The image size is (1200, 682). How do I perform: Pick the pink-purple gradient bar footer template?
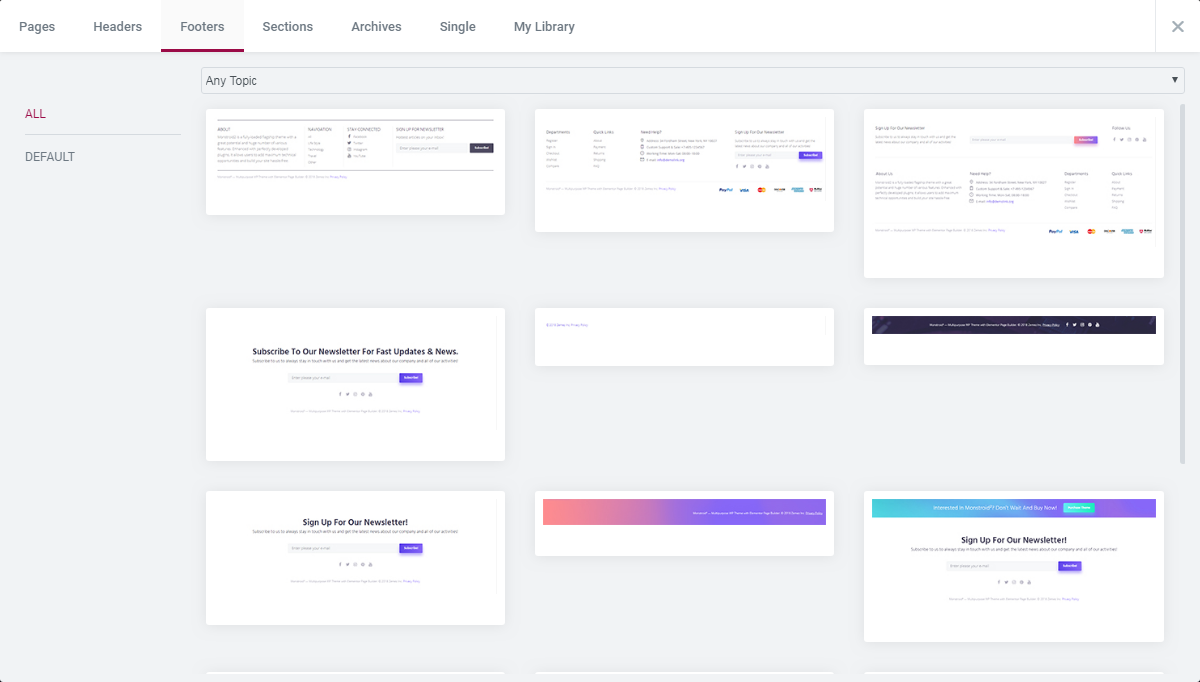pyautogui.click(x=684, y=523)
